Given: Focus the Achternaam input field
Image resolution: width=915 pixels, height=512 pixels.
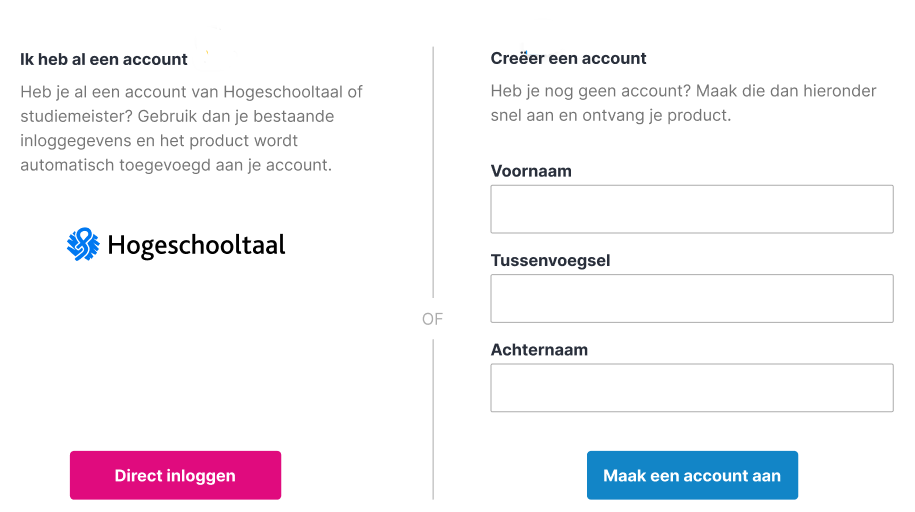Looking at the screenshot, I should 691,388.
